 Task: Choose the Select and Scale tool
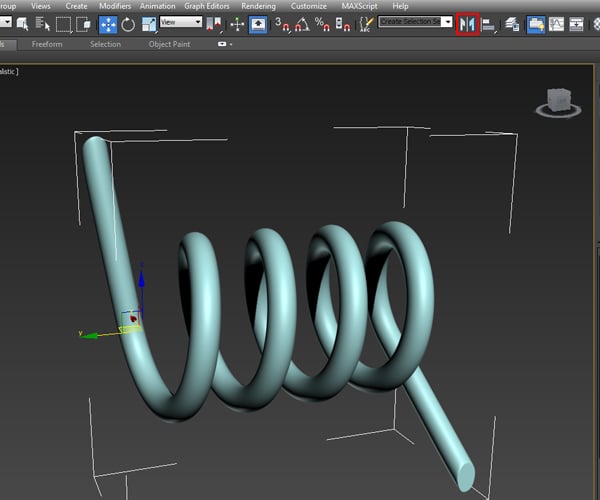click(148, 24)
